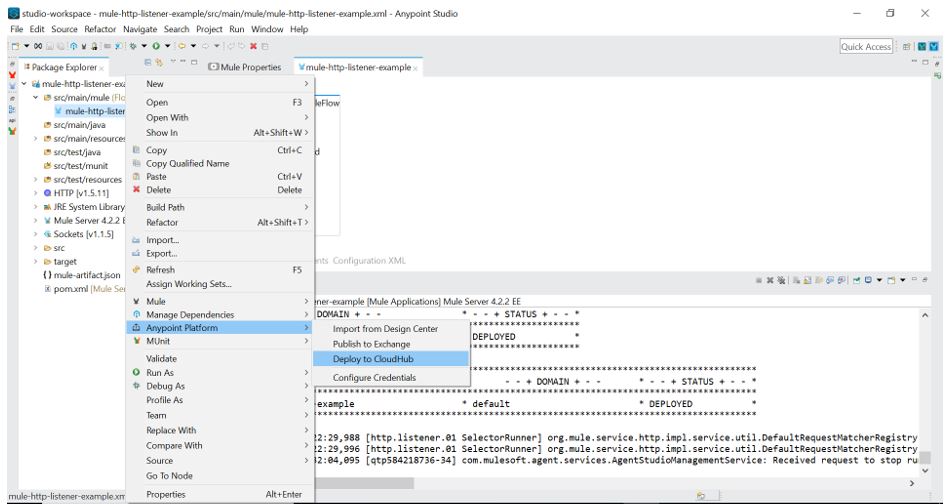Screen dimensions: 948x504
Task: Open the Package Explorer view menu
Action: (173, 61)
